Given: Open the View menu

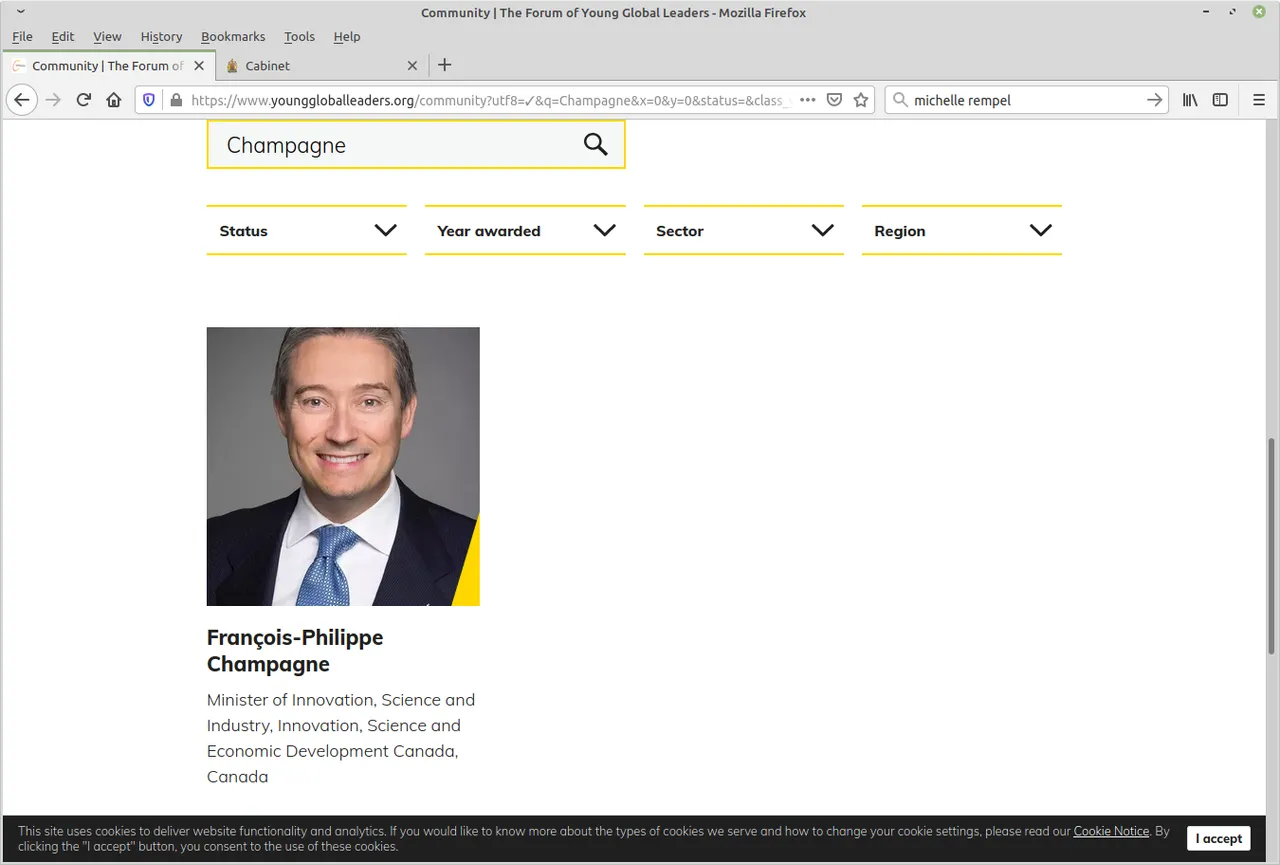Looking at the screenshot, I should point(107,36).
